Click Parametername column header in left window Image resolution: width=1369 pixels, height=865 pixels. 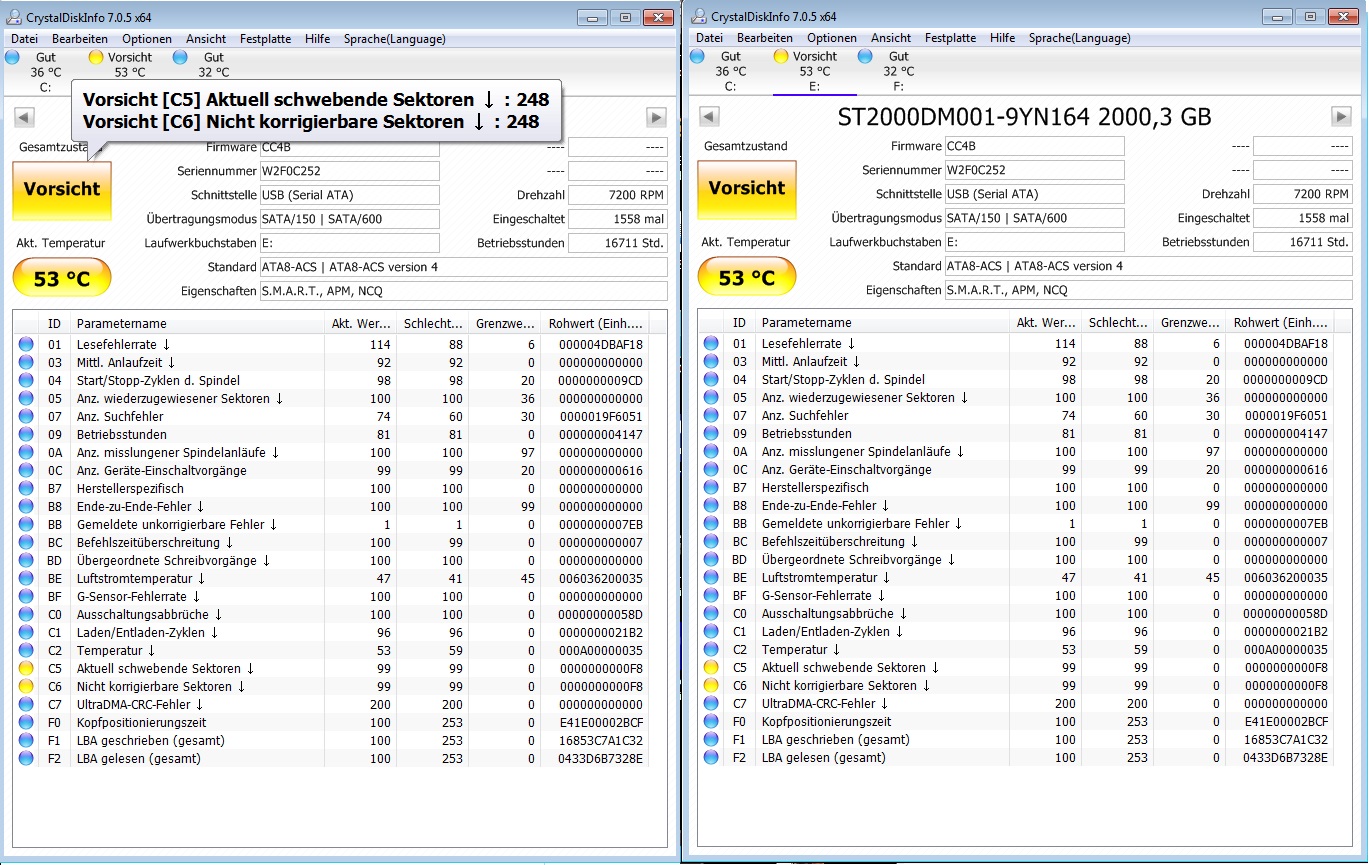click(198, 324)
